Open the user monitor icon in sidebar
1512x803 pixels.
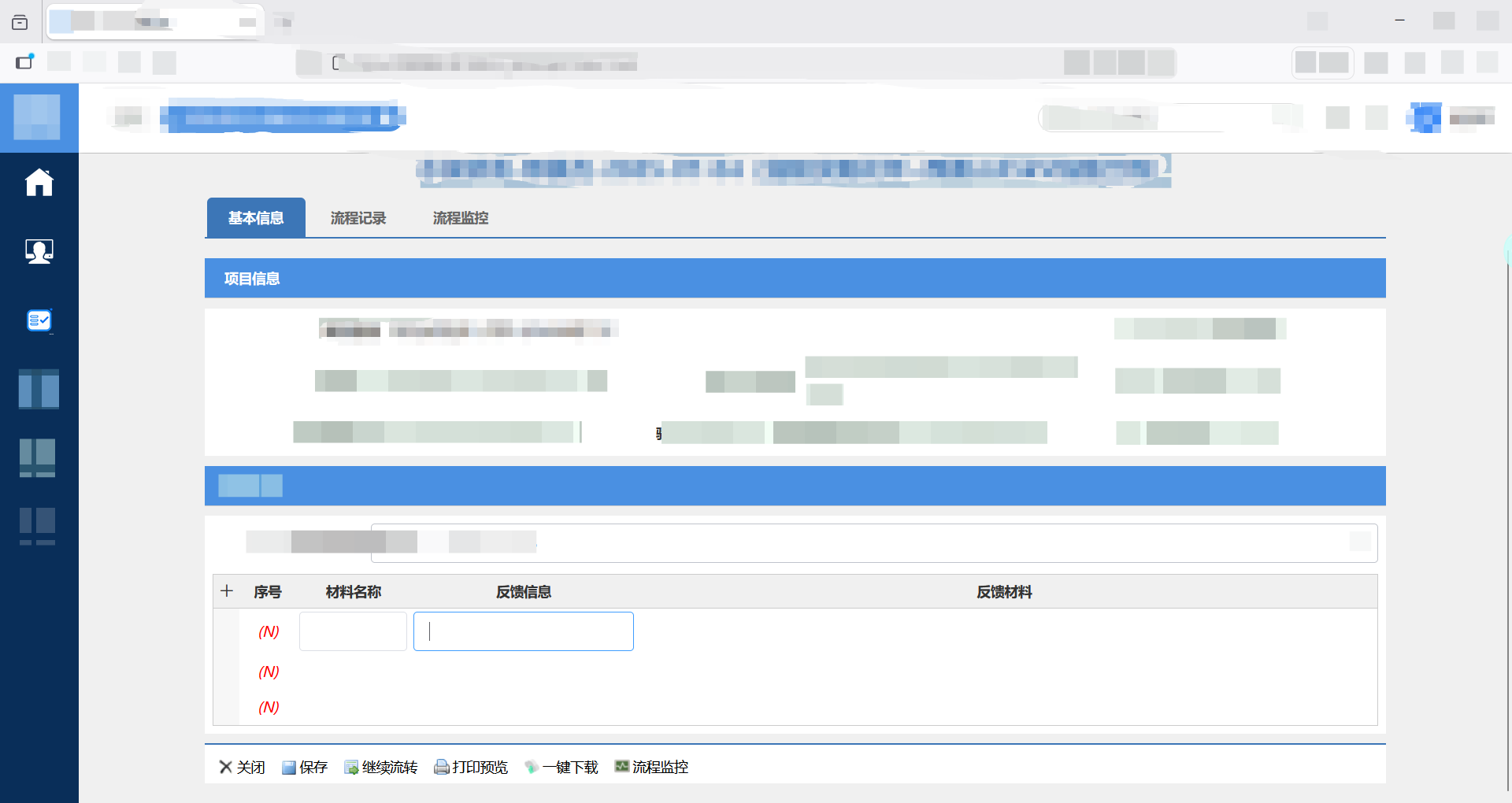[x=39, y=251]
